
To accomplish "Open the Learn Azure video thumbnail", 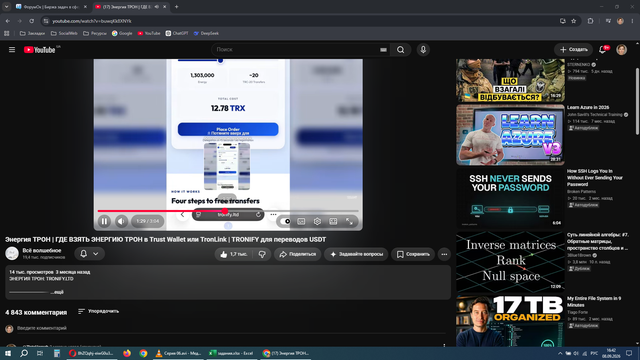I will (x=510, y=135).
